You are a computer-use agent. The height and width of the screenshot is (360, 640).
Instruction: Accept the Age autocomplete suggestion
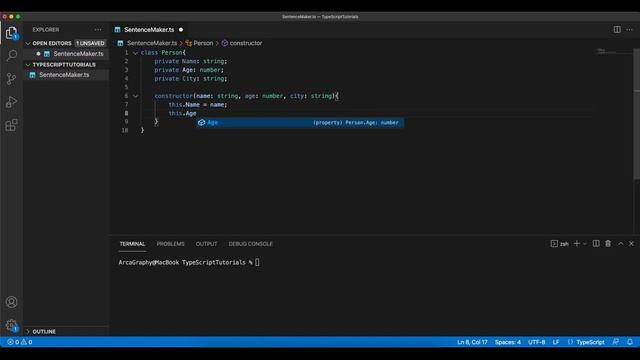point(300,122)
